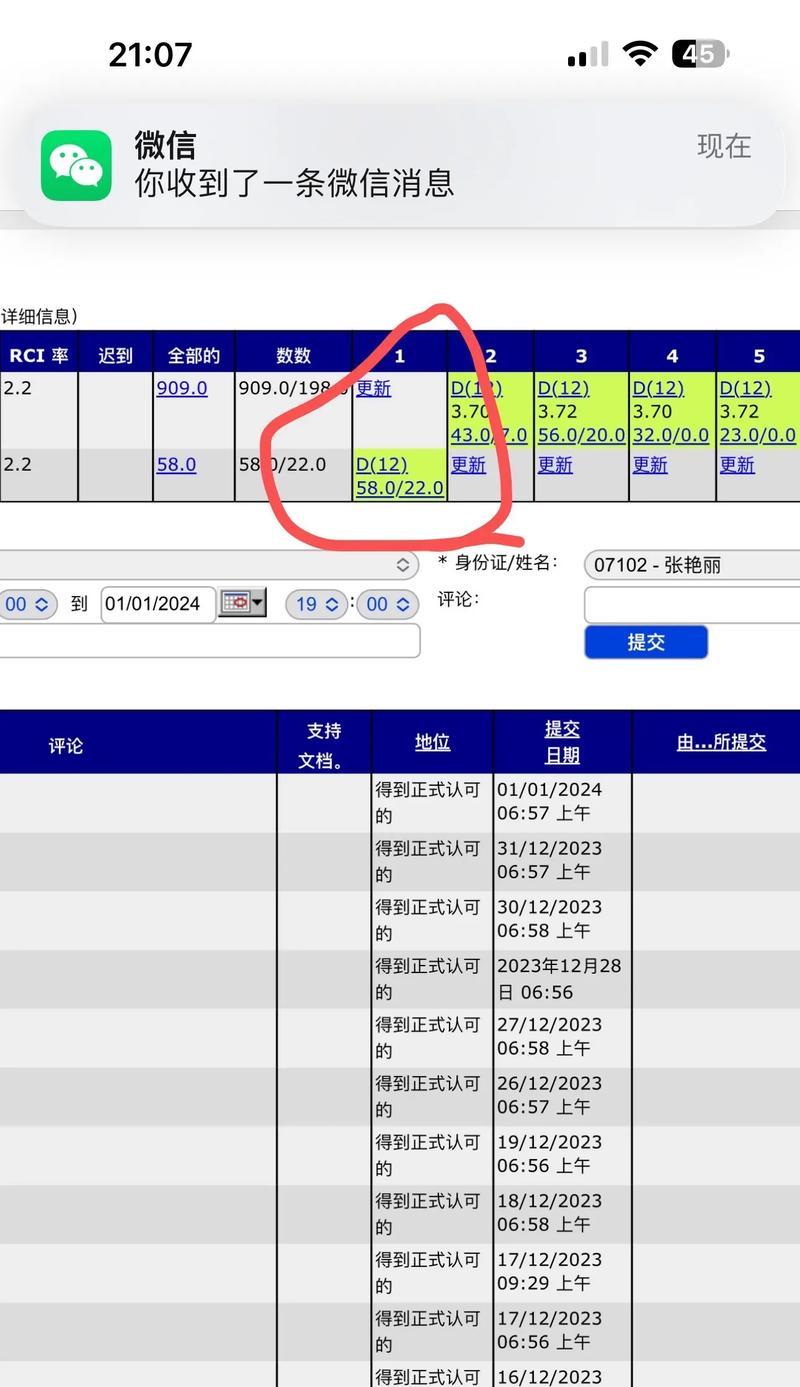
Task: Select the 27/12/2023 06:58 上午 date cell
Action: point(562,1037)
